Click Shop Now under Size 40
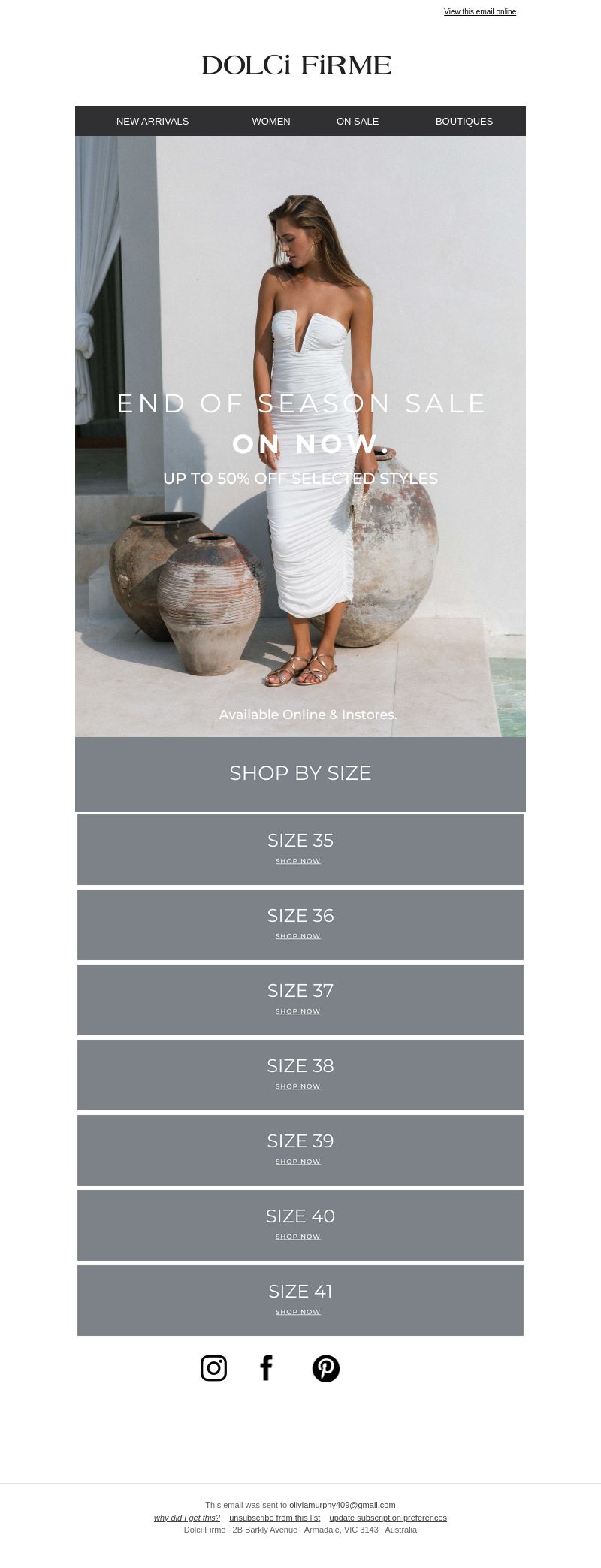This screenshot has width=601, height=1568. pos(298,1237)
